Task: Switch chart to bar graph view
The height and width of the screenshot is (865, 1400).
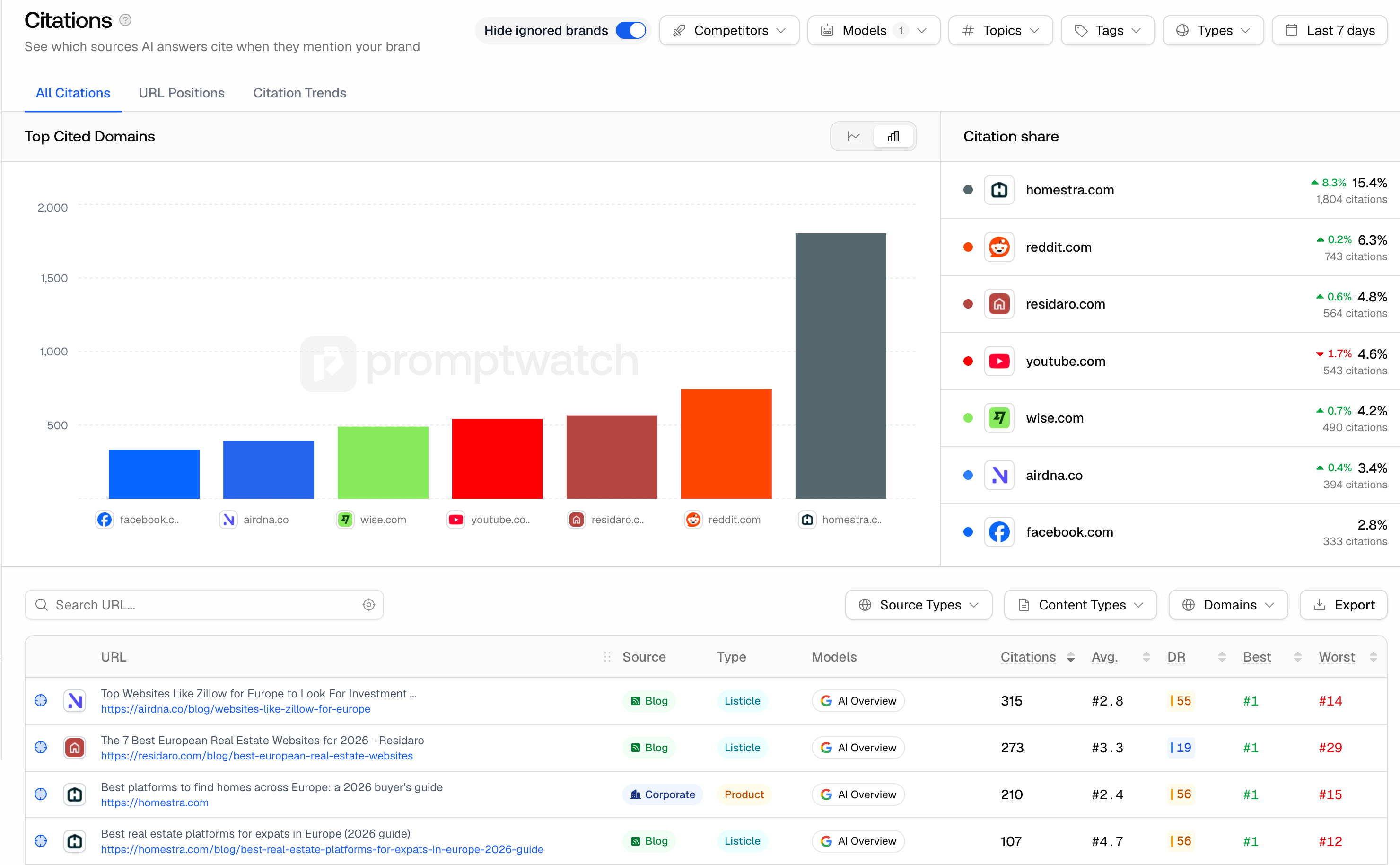Action: [x=893, y=137]
